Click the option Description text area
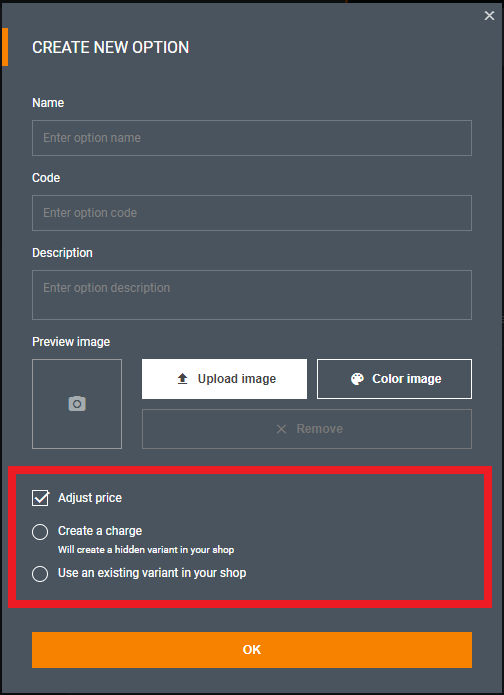The height and width of the screenshot is (695, 504). [252, 295]
